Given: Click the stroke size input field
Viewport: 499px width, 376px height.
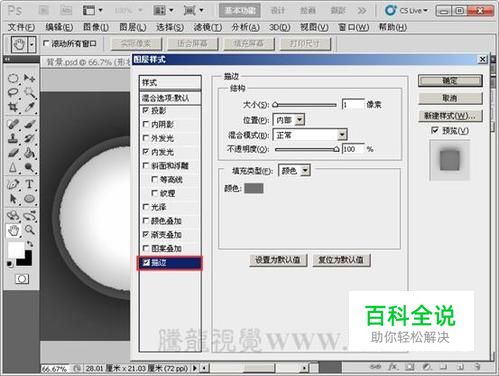Looking at the screenshot, I should [353, 105].
